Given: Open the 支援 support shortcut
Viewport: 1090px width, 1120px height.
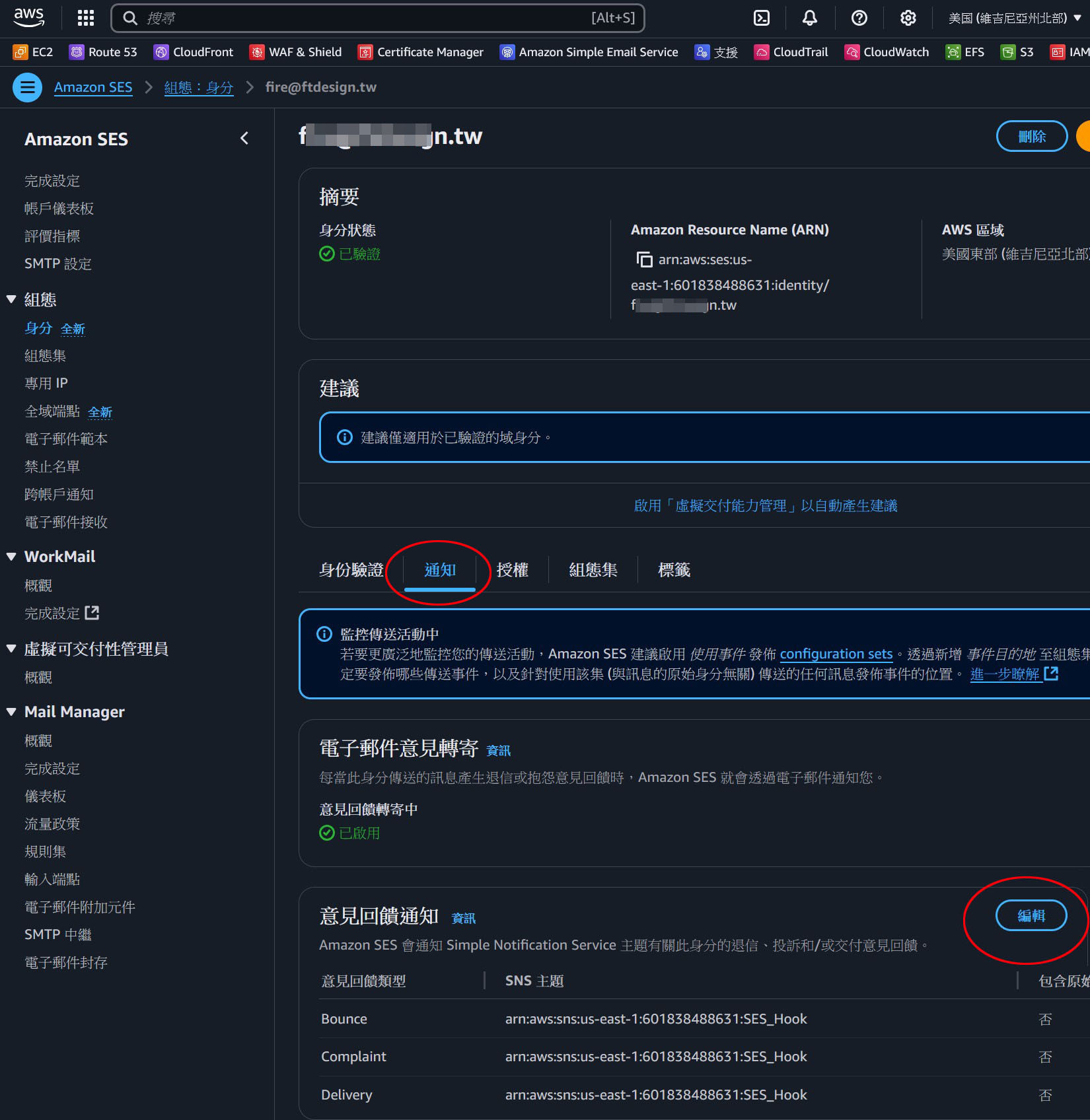Looking at the screenshot, I should 716,52.
